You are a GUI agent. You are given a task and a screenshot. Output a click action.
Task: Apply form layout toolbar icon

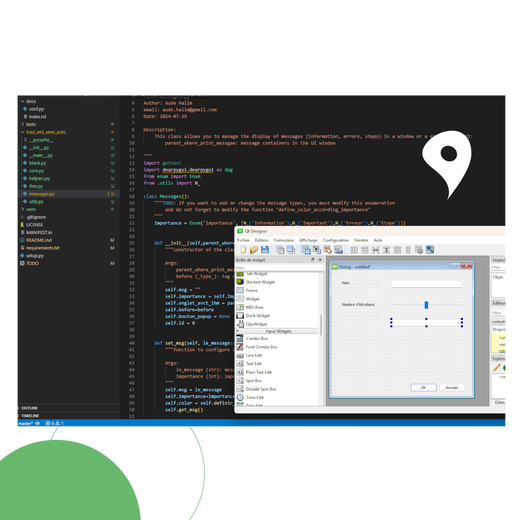(408, 250)
